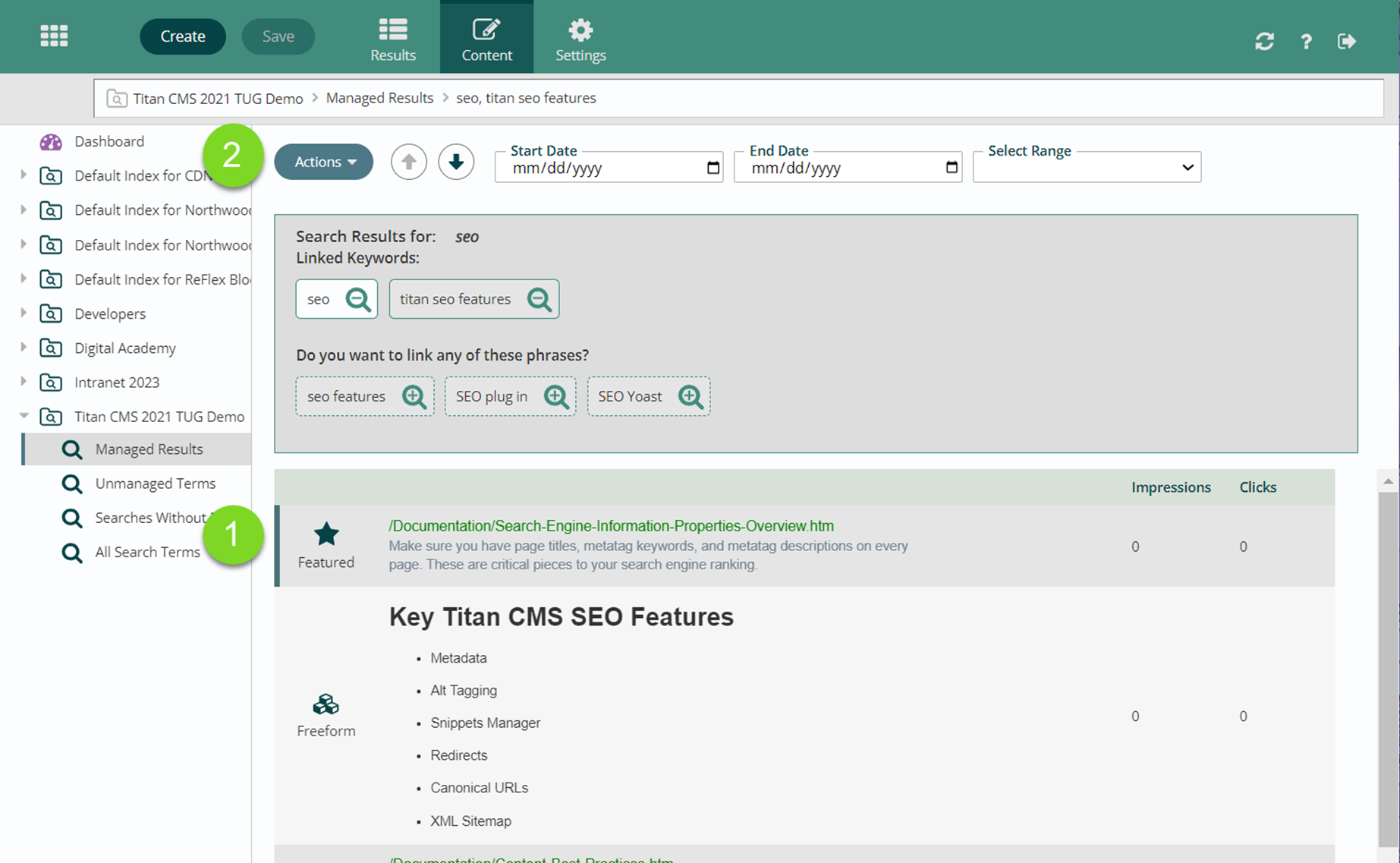Click Managed Results breadcrumb link
The height and width of the screenshot is (863, 1400).
pyautogui.click(x=379, y=98)
